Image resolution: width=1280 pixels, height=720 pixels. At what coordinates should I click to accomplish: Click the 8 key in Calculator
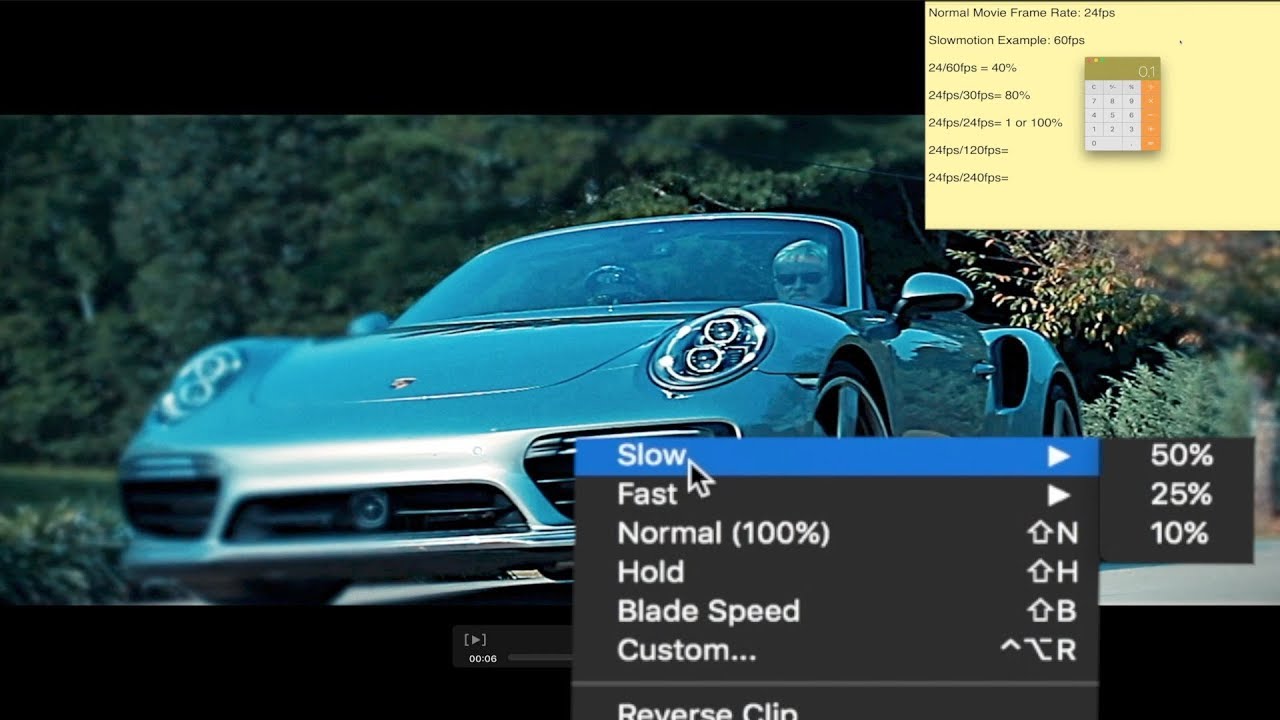(1113, 101)
